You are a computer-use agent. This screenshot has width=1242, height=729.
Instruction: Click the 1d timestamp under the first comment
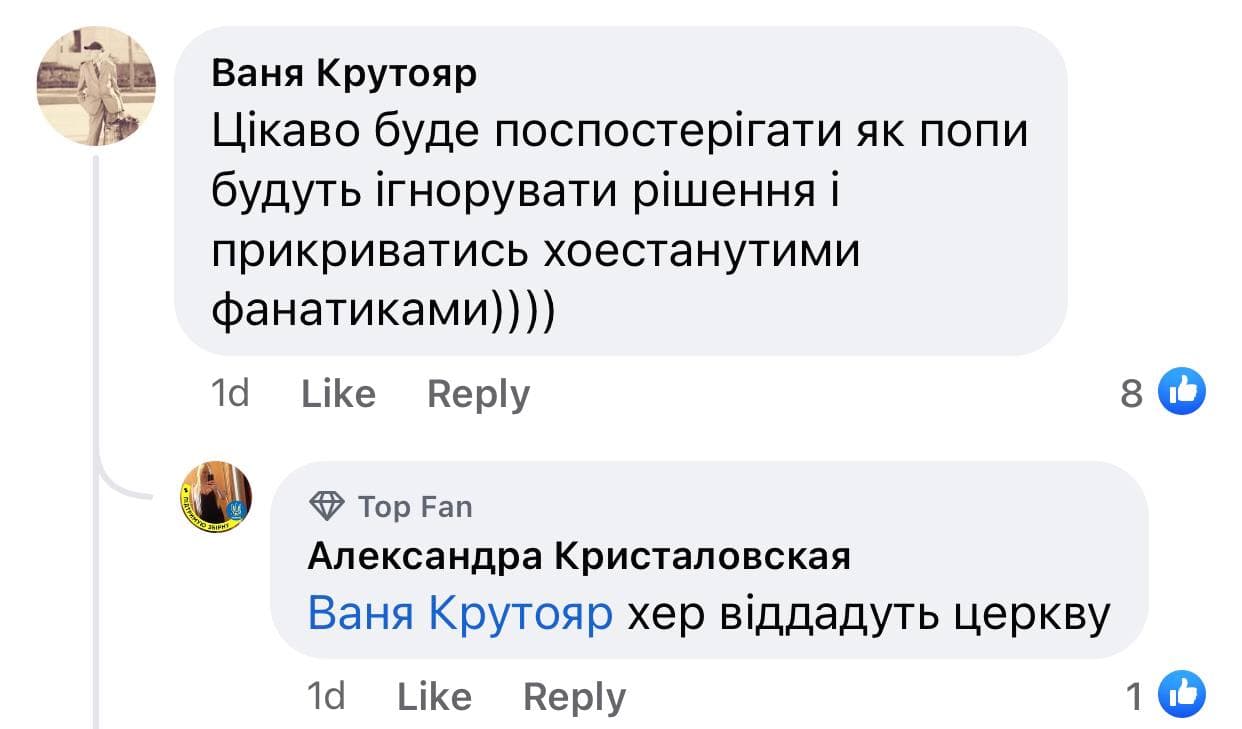[231, 394]
